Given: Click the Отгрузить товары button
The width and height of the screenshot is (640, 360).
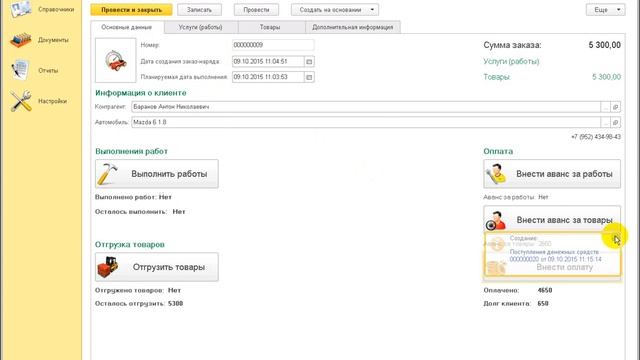Looking at the screenshot, I should pos(157,267).
